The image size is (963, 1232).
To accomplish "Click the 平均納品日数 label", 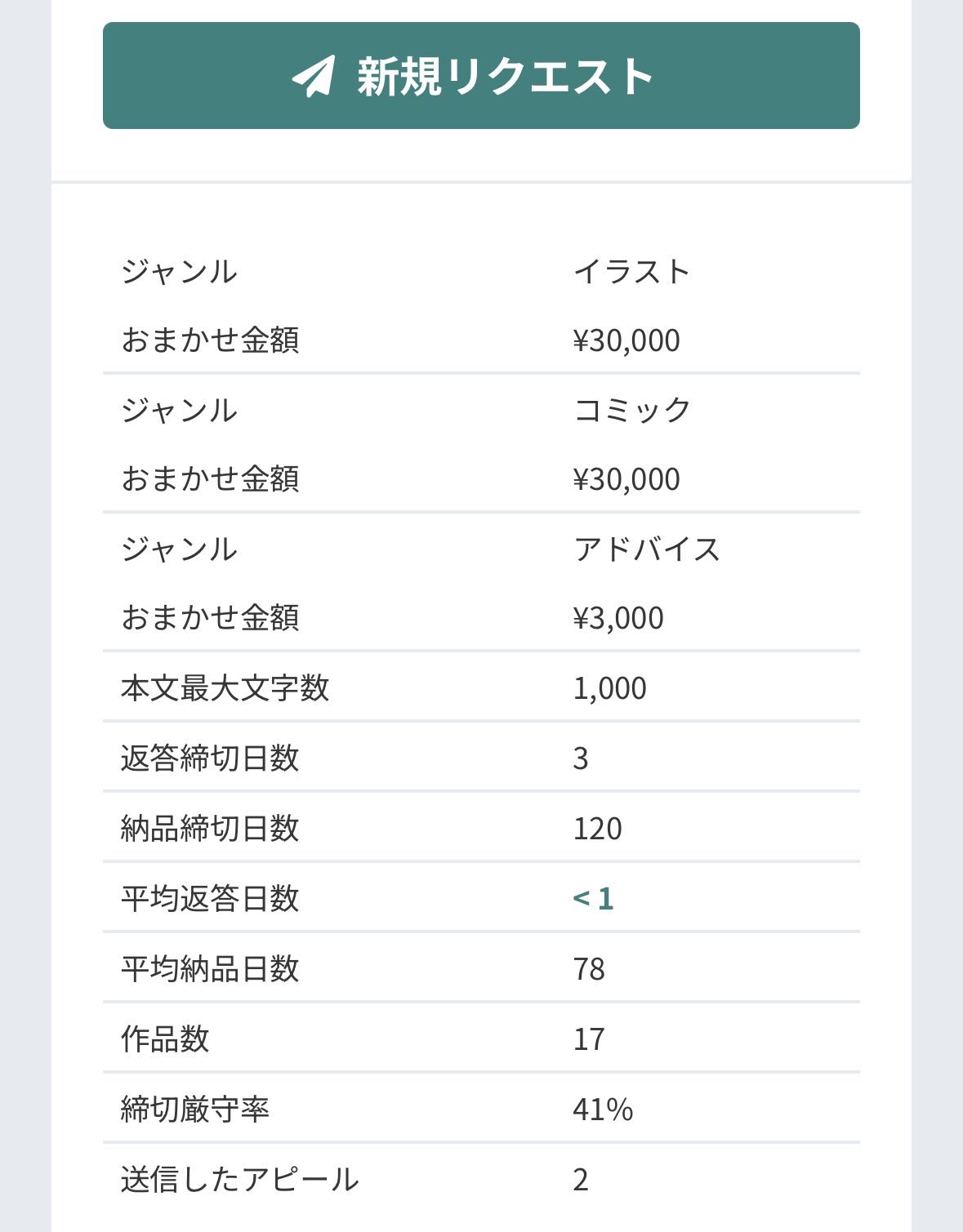I will [x=210, y=969].
